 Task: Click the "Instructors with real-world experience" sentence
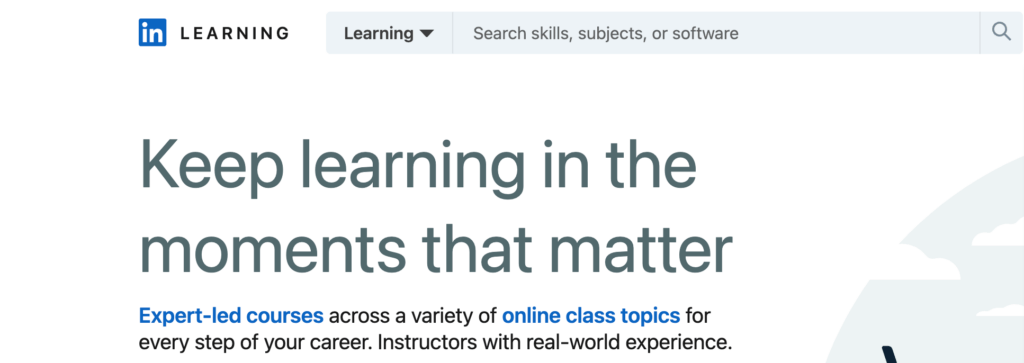[x=554, y=342]
